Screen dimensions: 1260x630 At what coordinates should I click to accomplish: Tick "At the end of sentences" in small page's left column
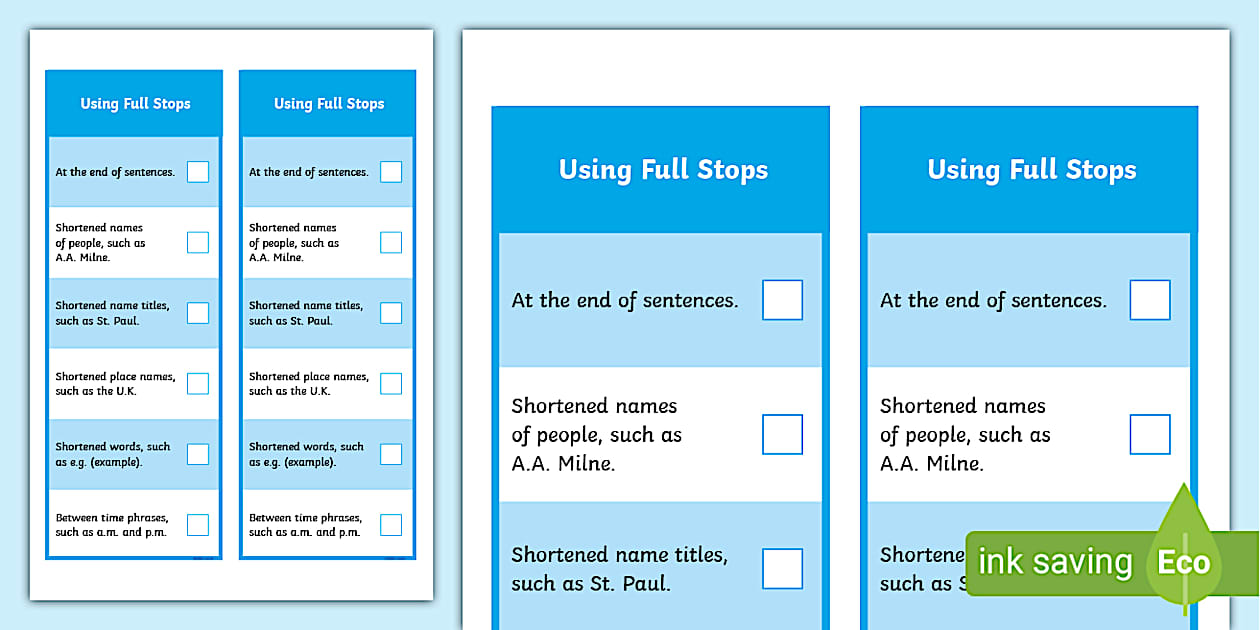(198, 172)
